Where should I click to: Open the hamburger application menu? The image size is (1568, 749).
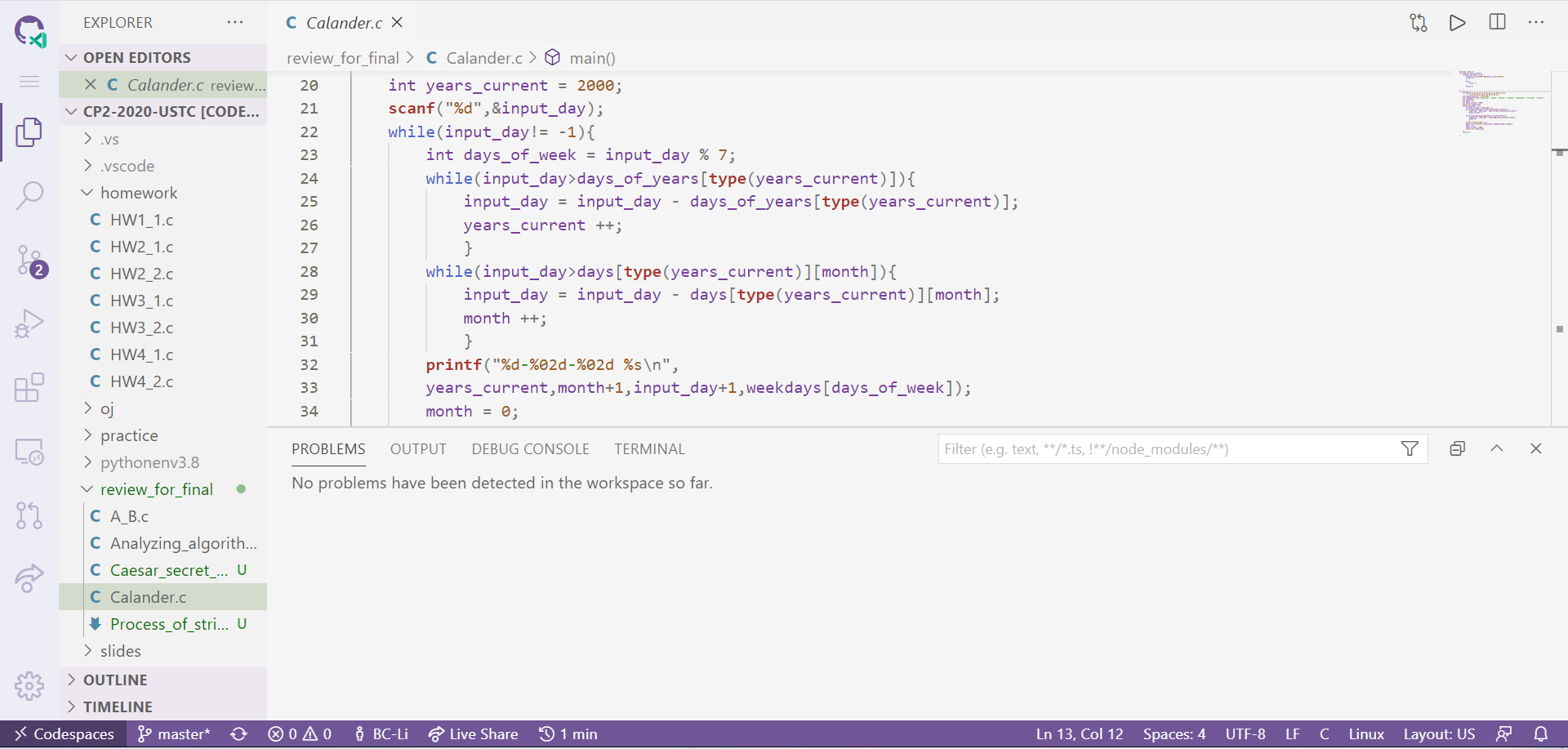[29, 81]
